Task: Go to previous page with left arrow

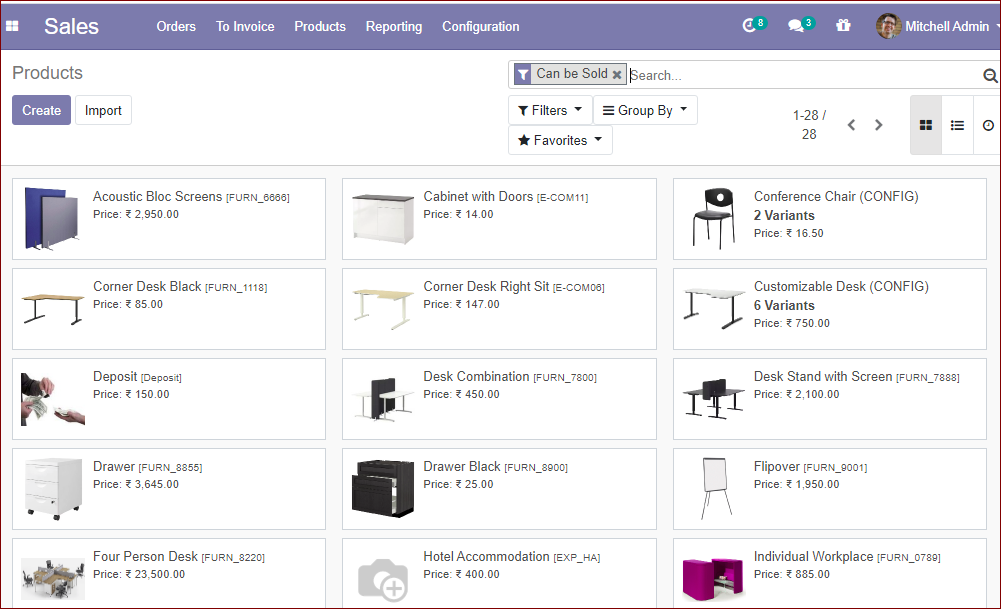Action: (x=852, y=125)
